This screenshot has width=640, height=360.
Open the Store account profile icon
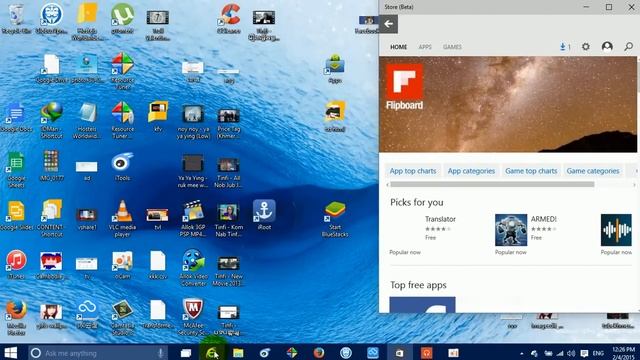[607, 47]
